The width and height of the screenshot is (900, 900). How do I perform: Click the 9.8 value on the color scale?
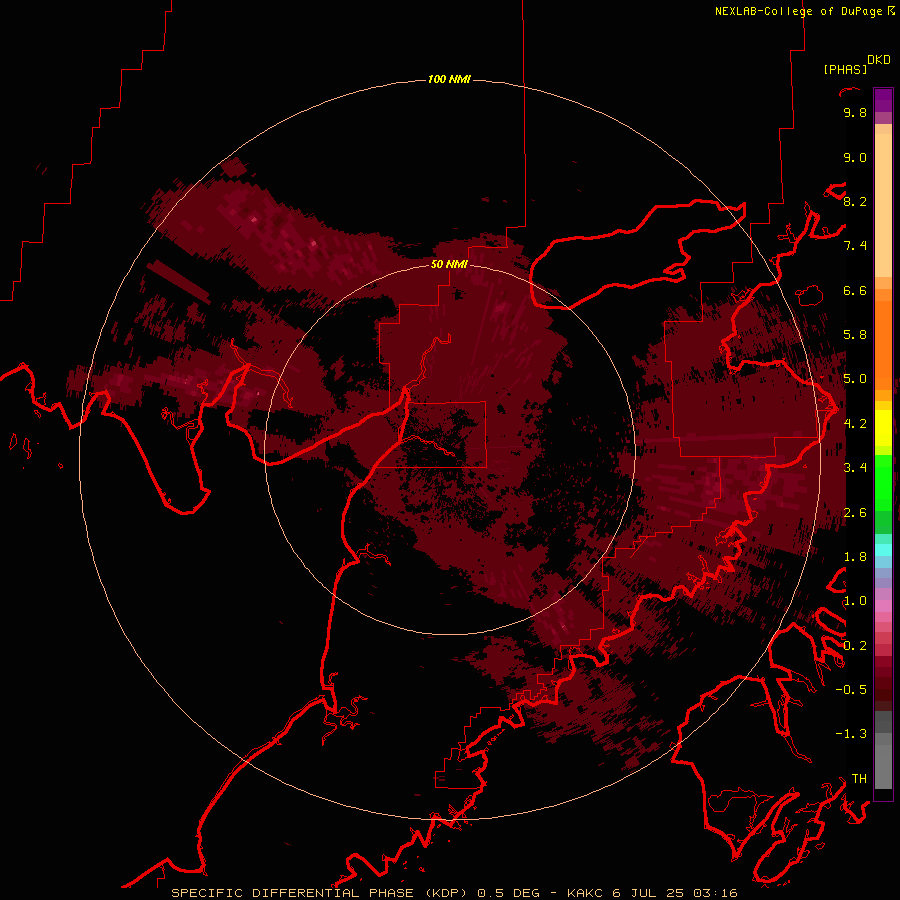click(x=855, y=112)
